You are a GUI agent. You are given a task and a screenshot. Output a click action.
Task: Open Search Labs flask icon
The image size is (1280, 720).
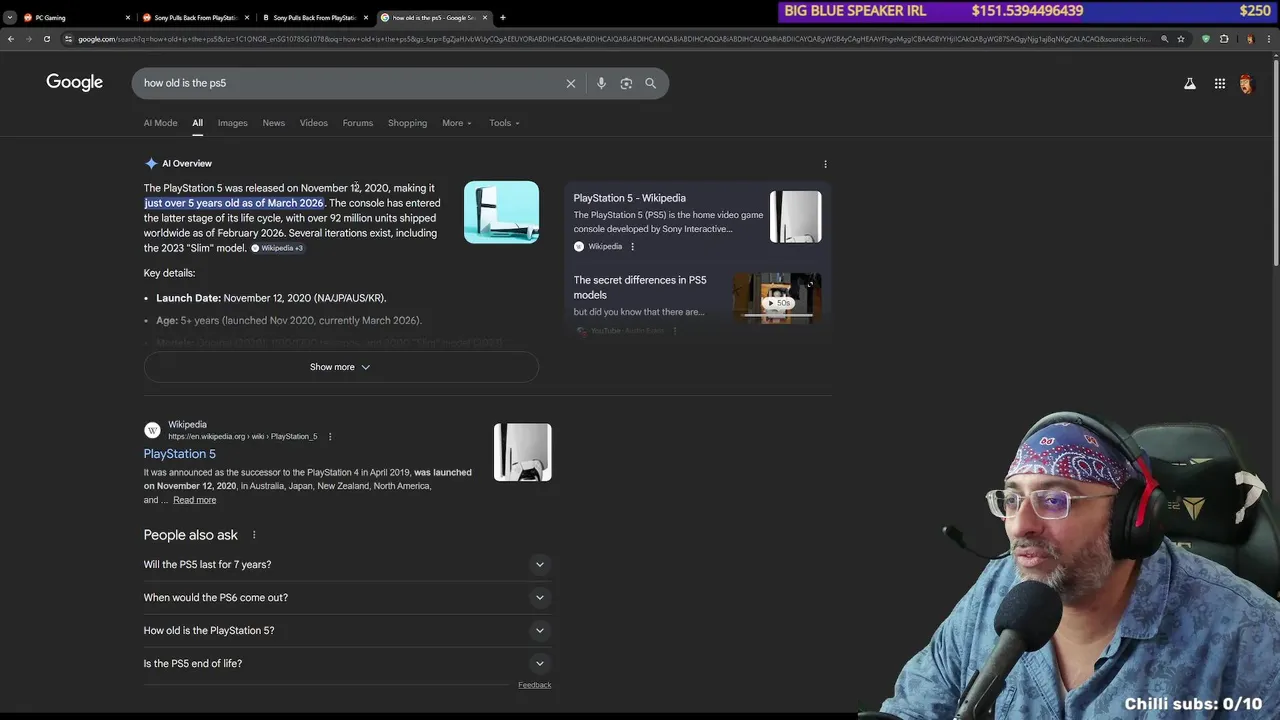pyautogui.click(x=1190, y=84)
